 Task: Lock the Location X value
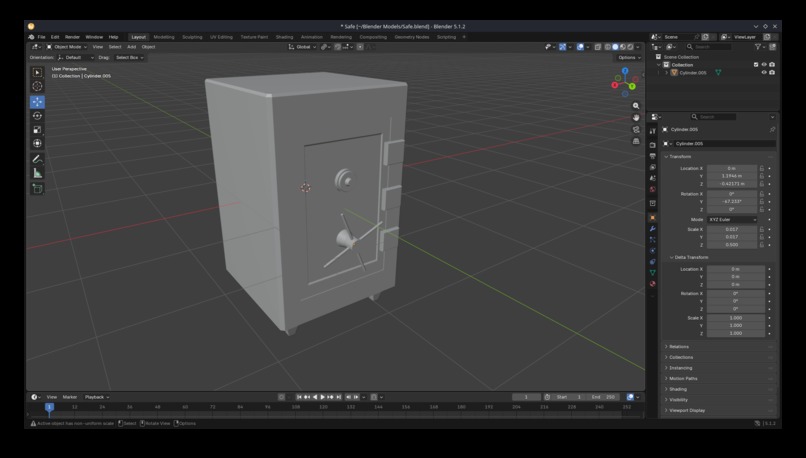click(762, 169)
